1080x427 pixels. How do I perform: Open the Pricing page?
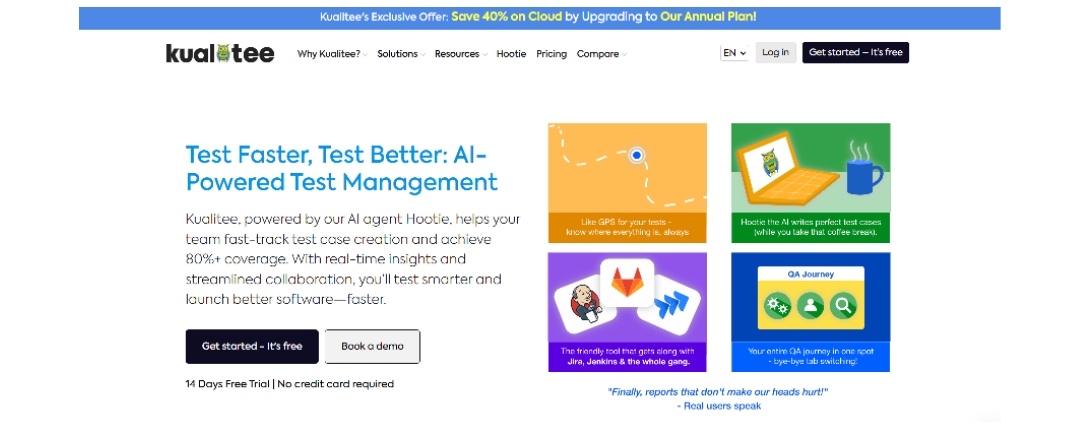click(551, 54)
